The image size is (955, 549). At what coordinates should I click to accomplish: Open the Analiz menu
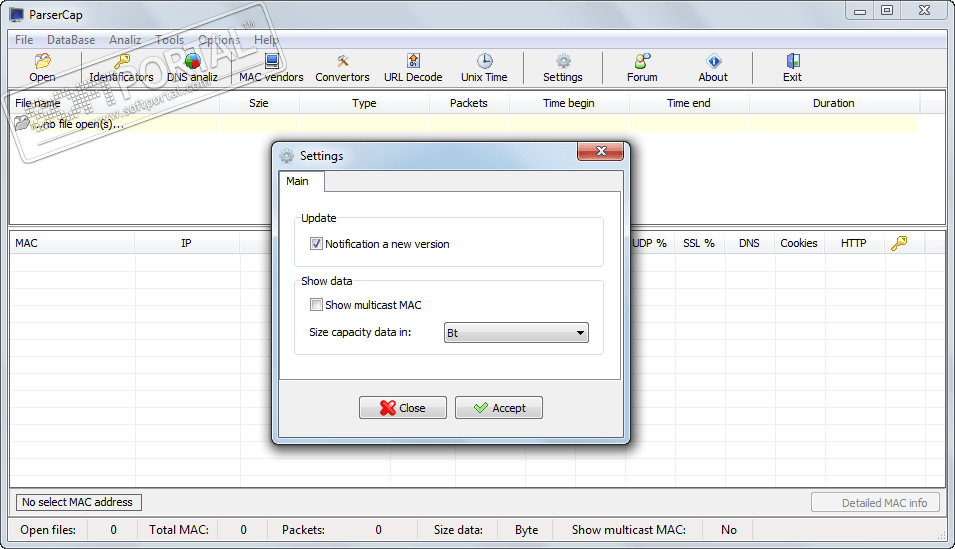(x=125, y=40)
